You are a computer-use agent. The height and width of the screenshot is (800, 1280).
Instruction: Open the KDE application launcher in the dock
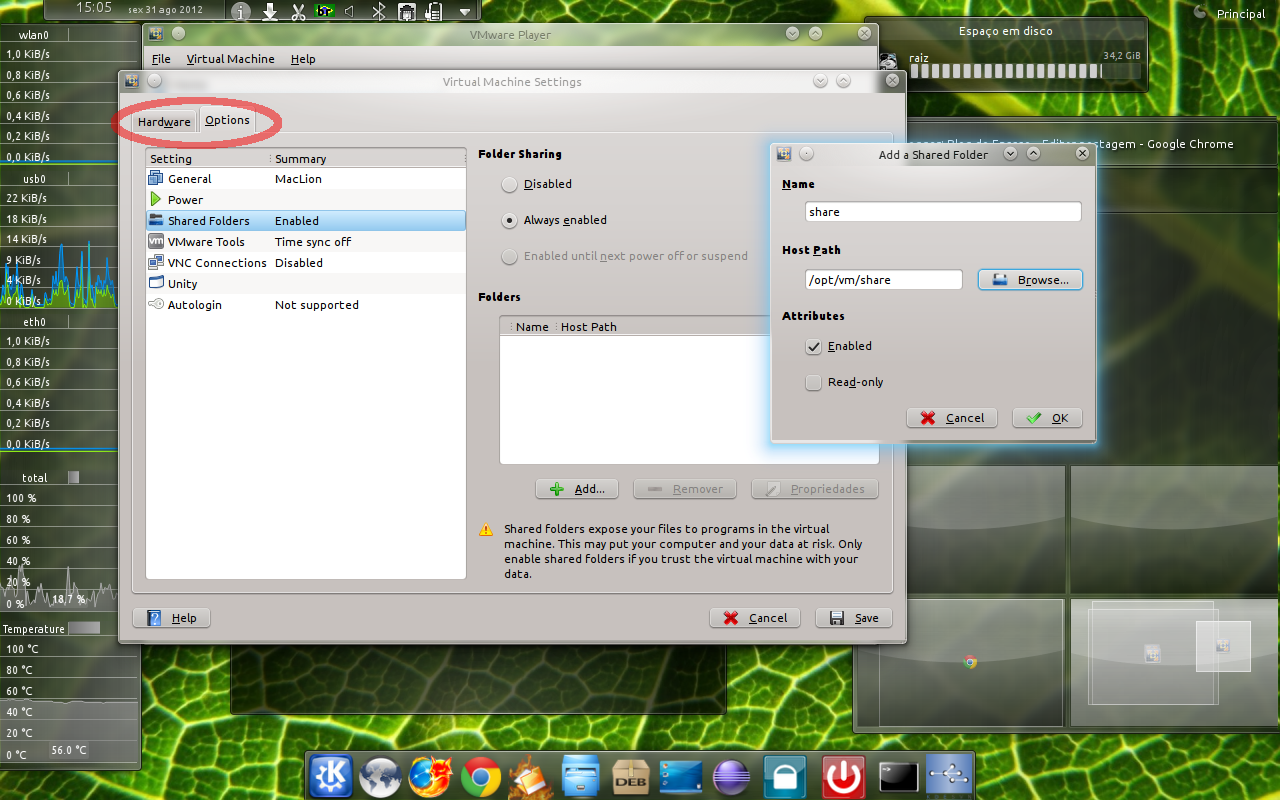pos(330,776)
